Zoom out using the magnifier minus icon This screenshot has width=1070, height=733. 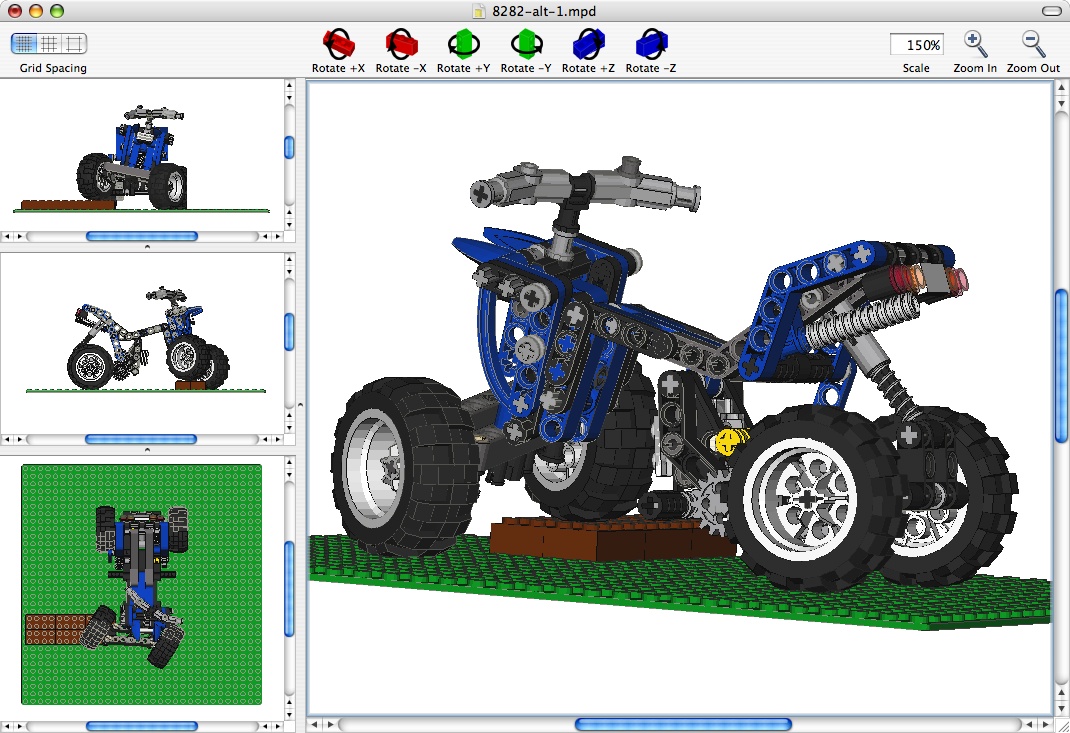click(x=1032, y=43)
